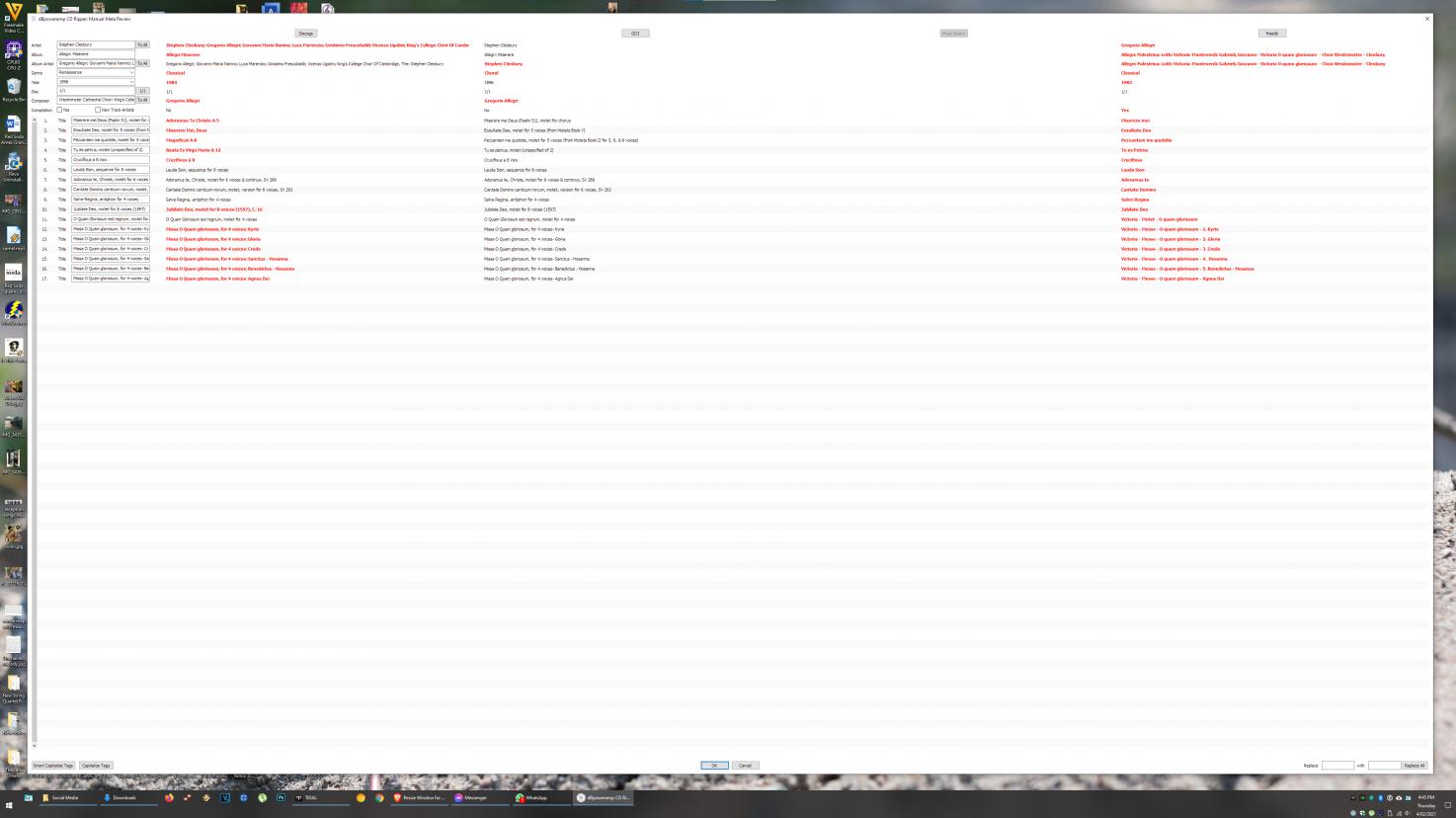Screen dimensions: 1456x818
Task: Open Photoshop from the taskbar
Action: coord(281,797)
